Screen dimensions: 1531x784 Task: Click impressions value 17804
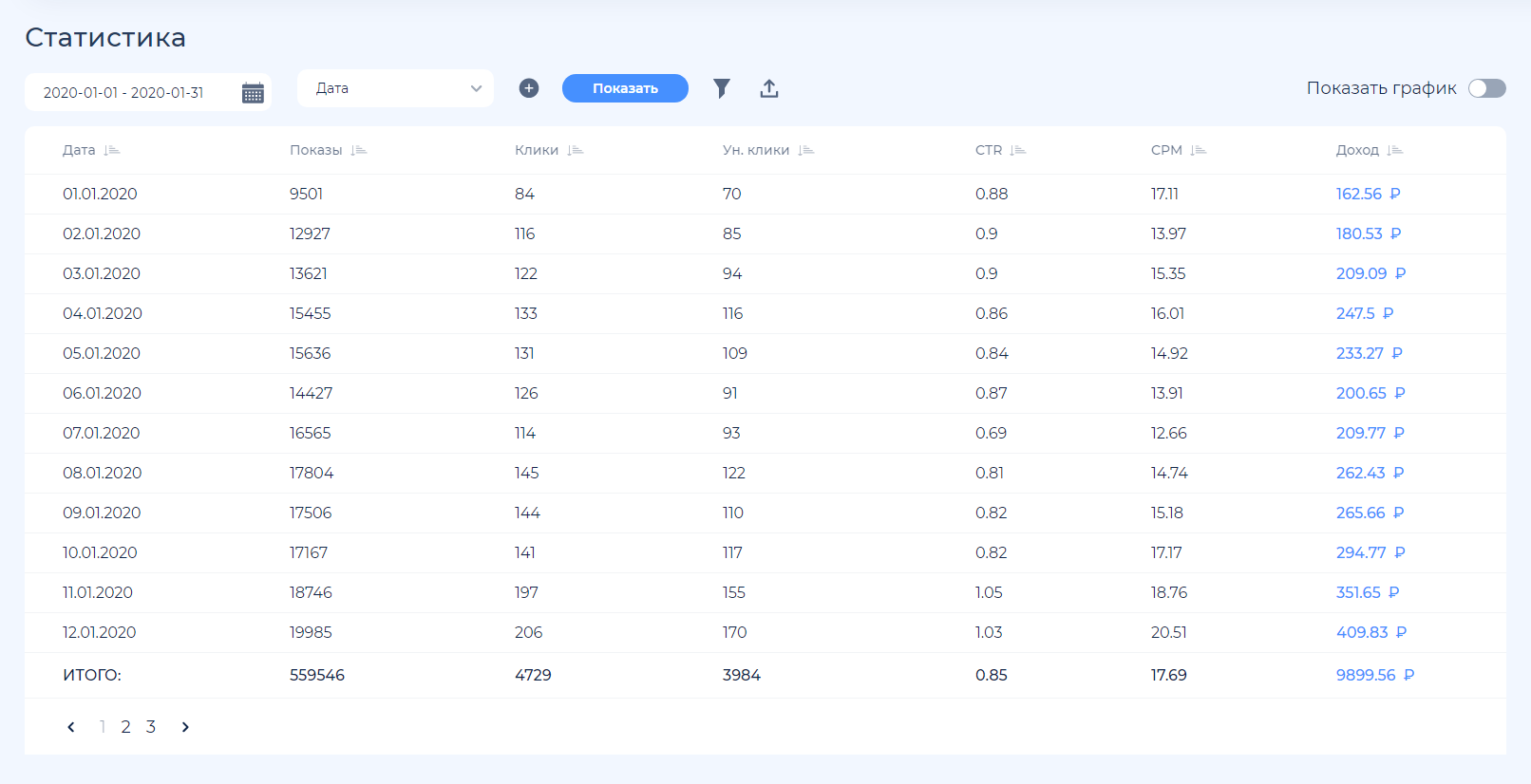[x=312, y=473]
